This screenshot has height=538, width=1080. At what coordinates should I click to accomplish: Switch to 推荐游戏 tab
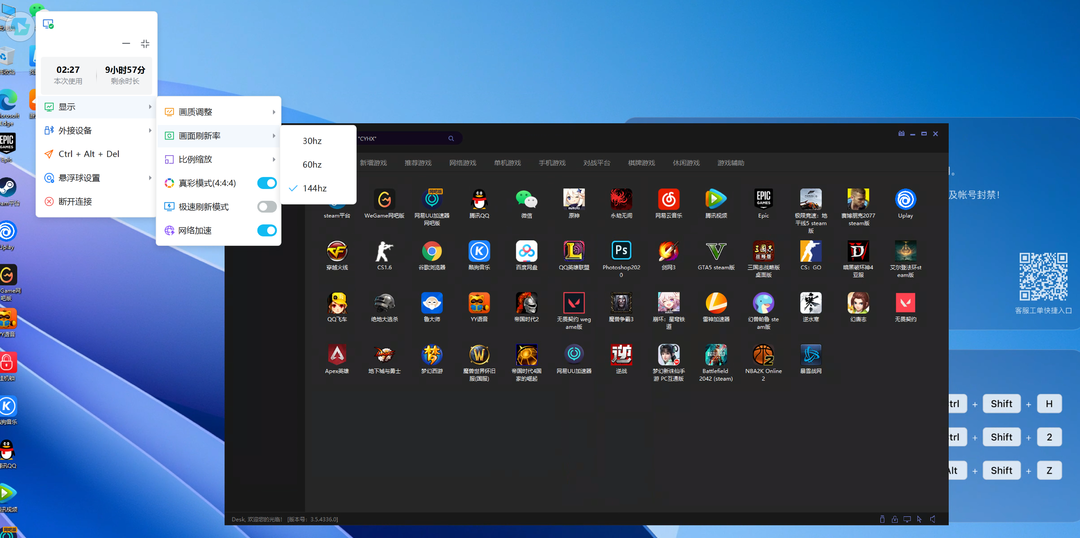tap(417, 163)
